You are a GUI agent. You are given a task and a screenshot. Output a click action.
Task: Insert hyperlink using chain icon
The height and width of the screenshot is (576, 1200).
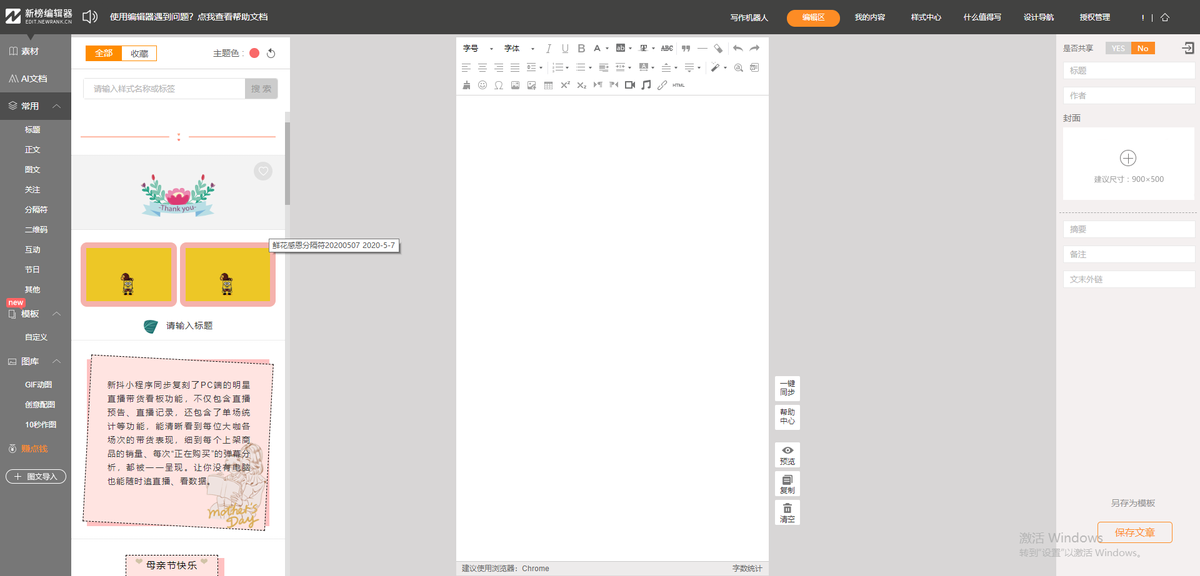662,85
